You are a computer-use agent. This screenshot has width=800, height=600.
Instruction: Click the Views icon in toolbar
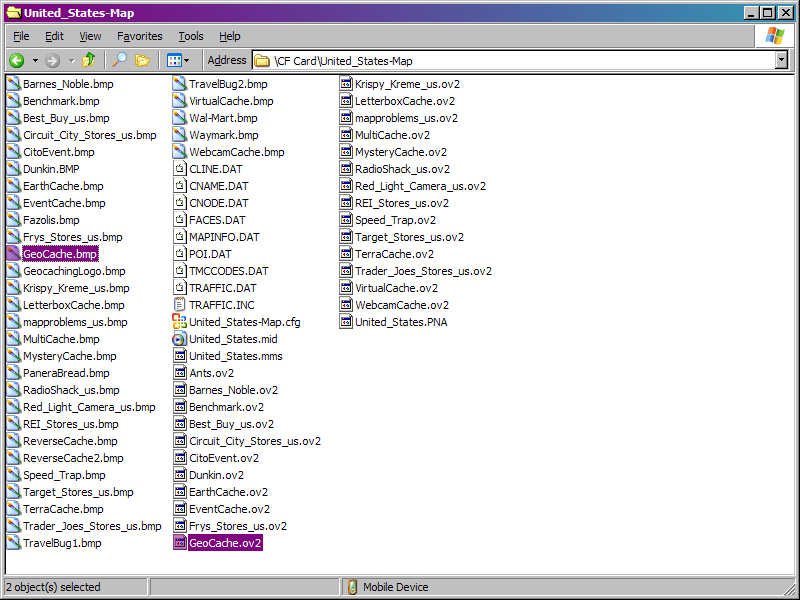(174, 61)
